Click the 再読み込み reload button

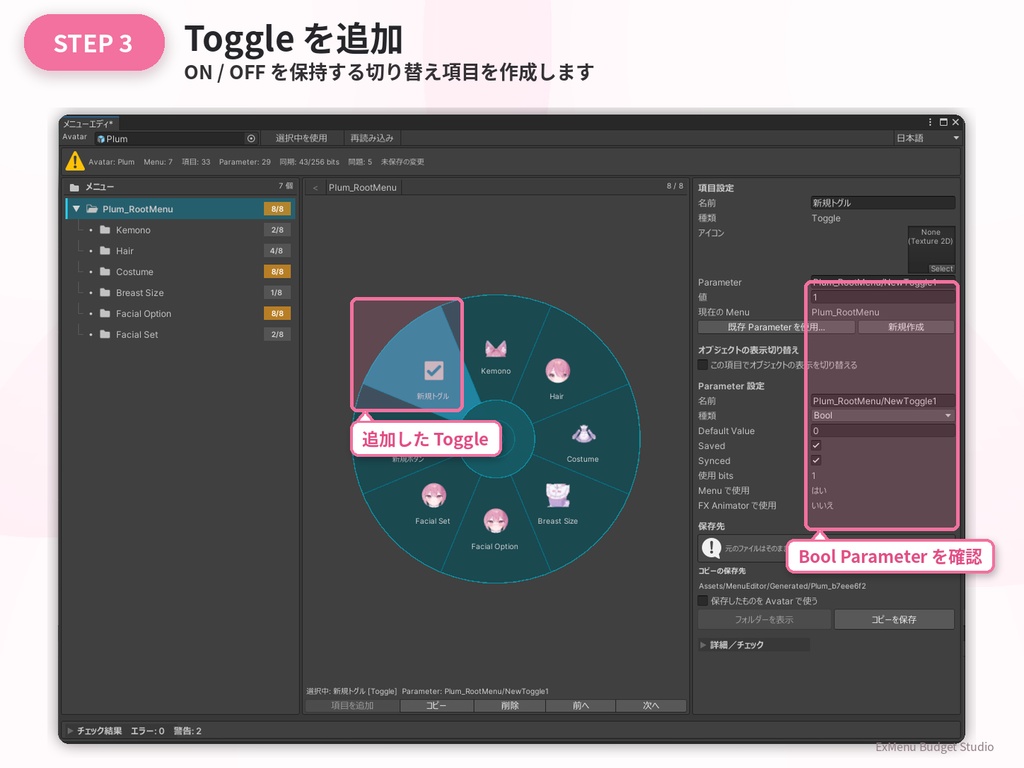(x=372, y=138)
